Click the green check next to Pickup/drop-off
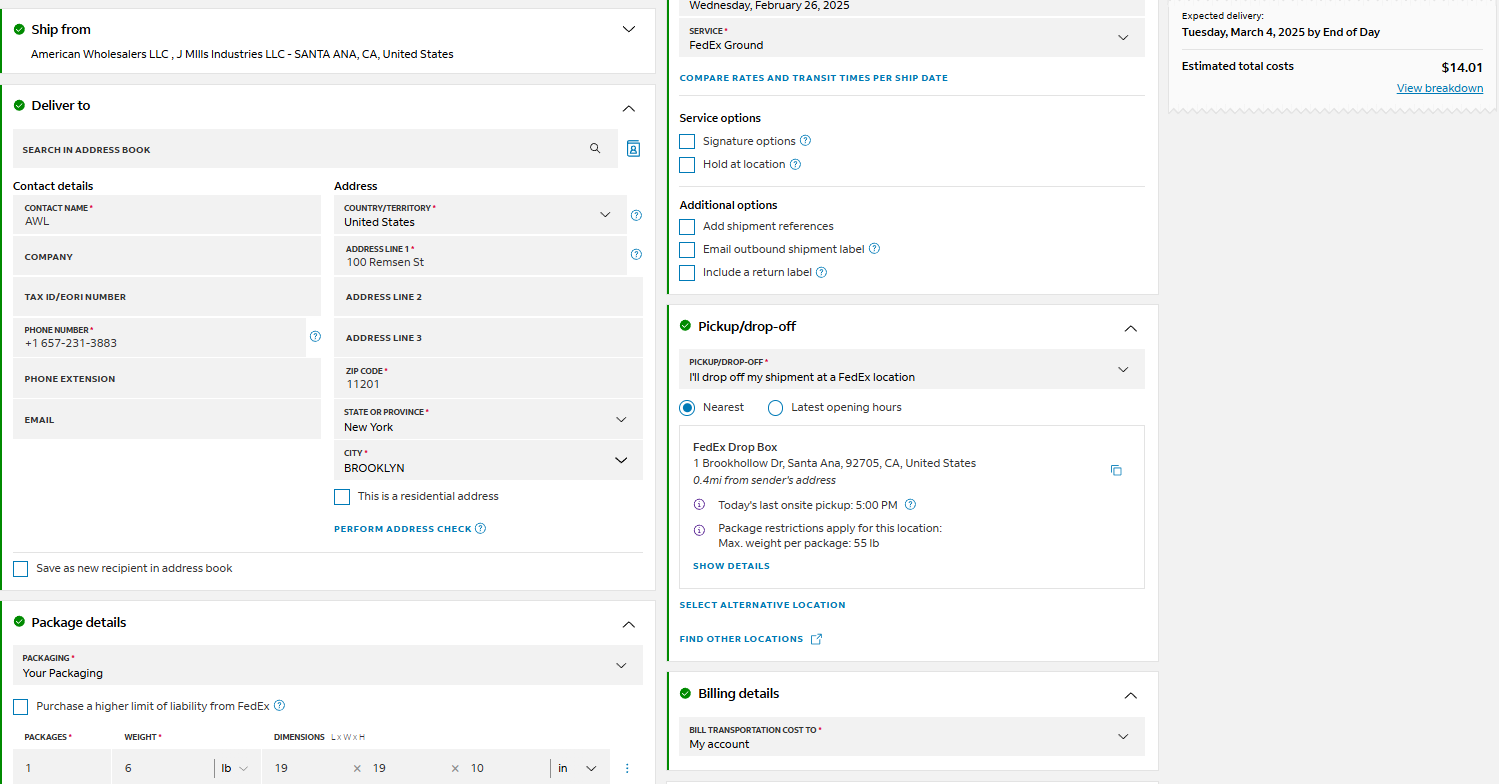This screenshot has width=1499, height=784. (685, 326)
